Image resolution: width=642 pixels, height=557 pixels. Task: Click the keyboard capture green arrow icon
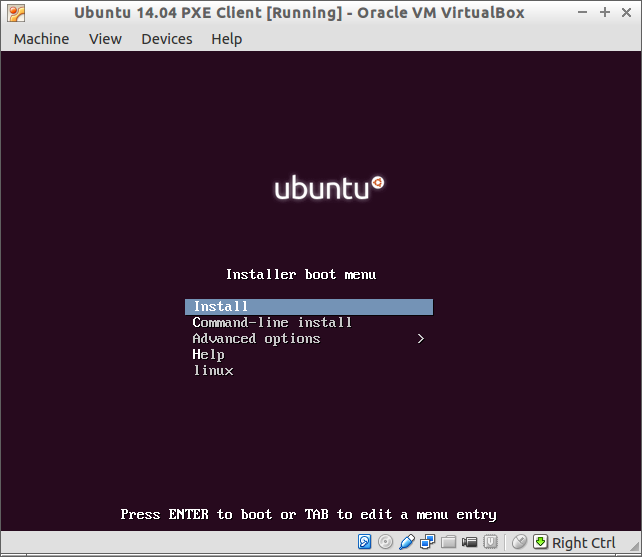click(540, 541)
